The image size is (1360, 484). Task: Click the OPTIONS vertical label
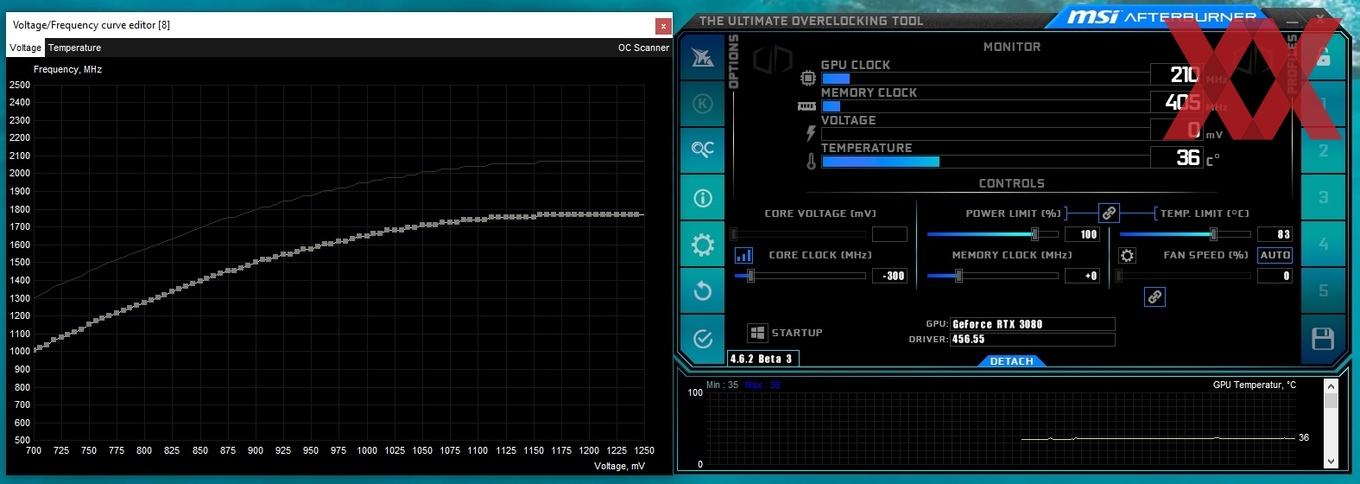[733, 62]
